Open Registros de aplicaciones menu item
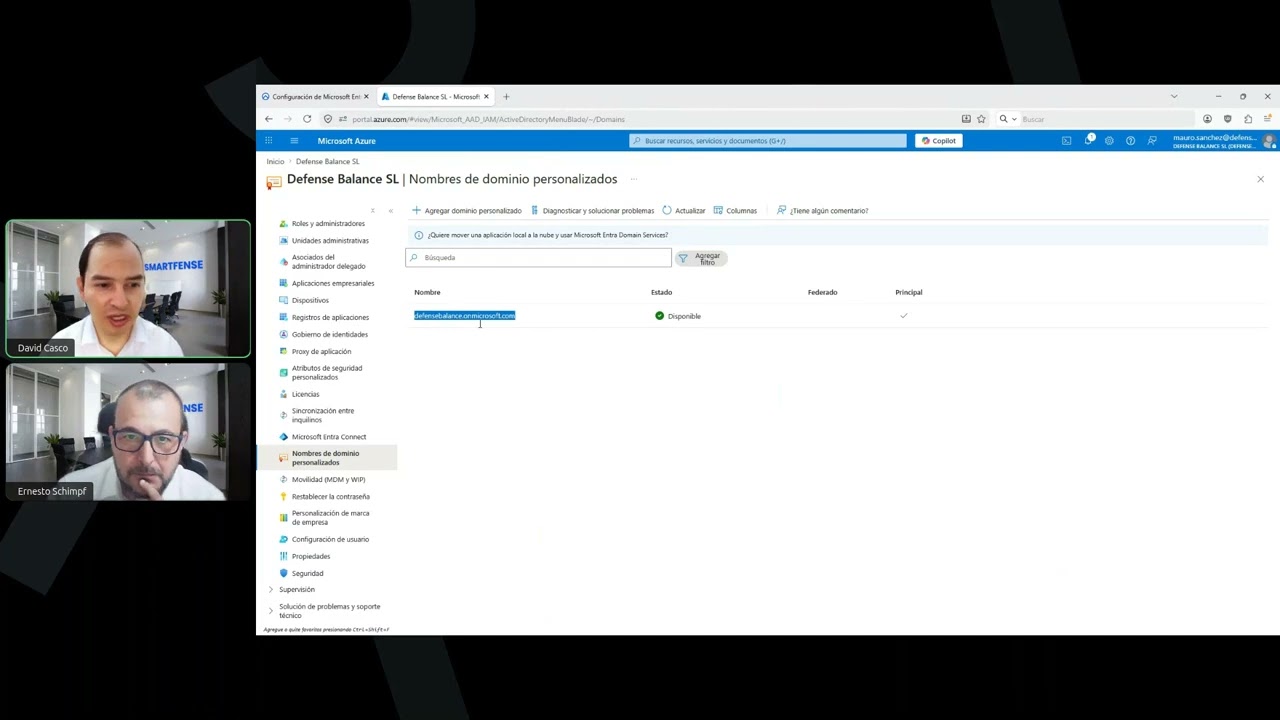Screen dimensions: 1280x720 pyautogui.click(x=330, y=317)
